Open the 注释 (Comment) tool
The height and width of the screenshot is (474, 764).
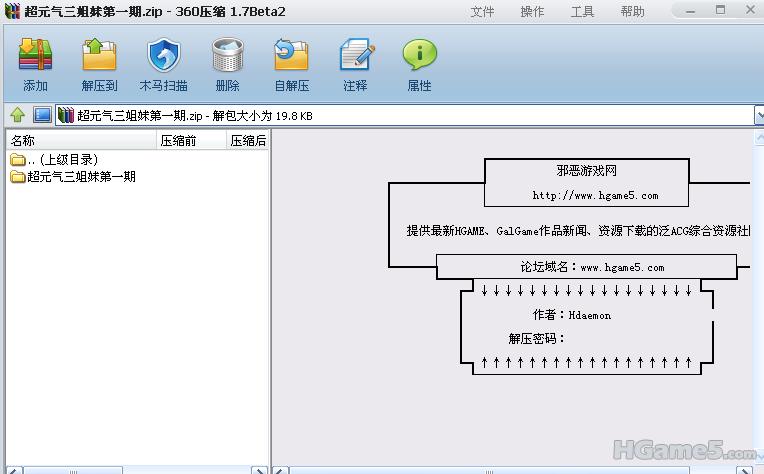(x=355, y=64)
